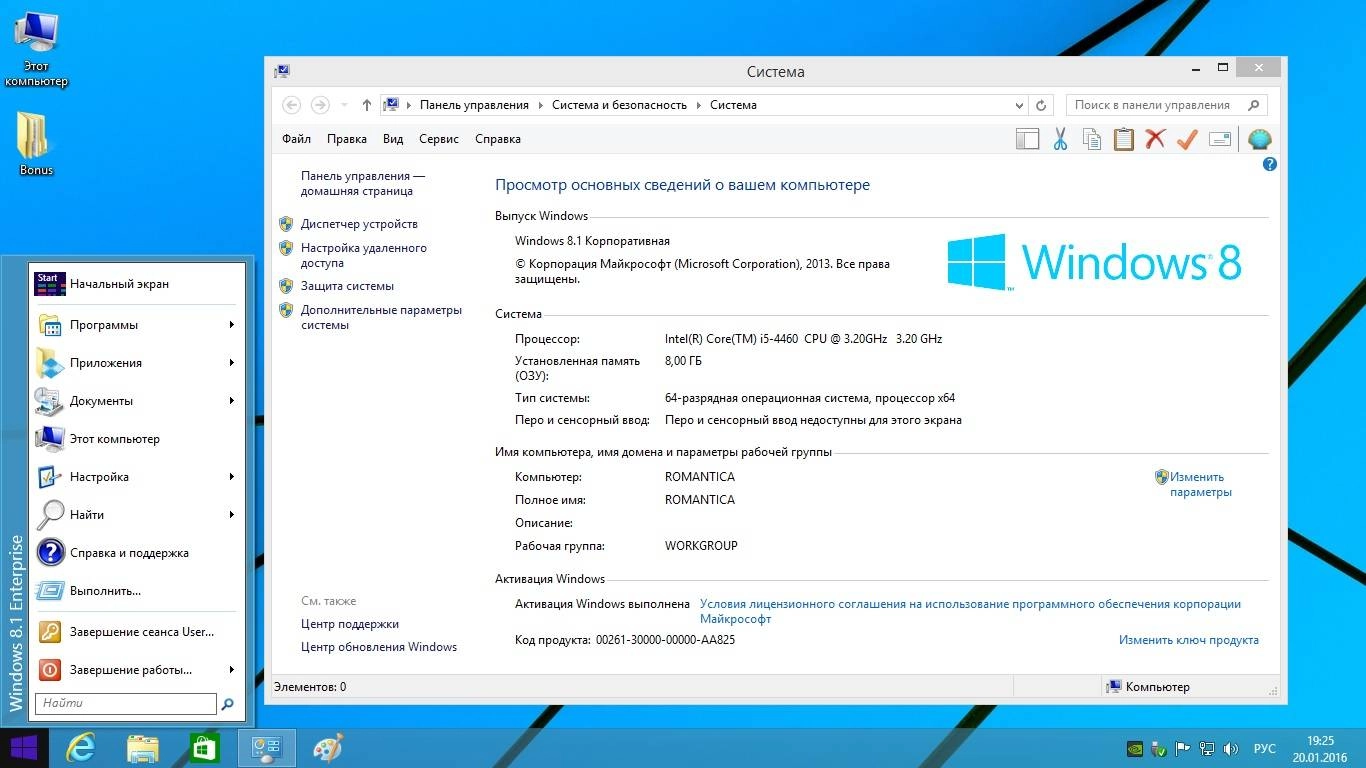Open the Этот компьютер desktop icon
Image resolution: width=1366 pixels, height=768 pixels.
(36, 48)
